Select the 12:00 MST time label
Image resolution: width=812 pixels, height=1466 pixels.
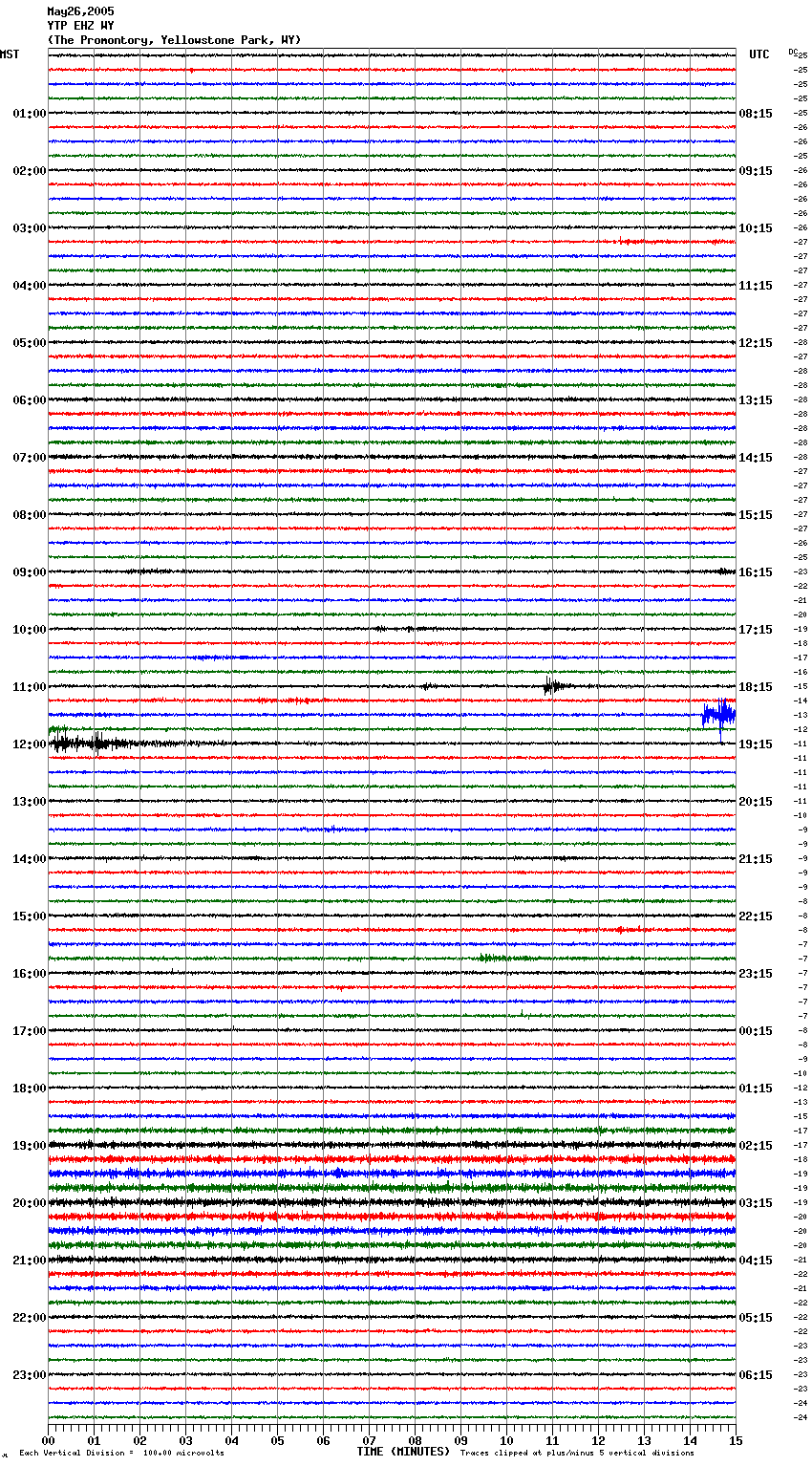click(30, 744)
